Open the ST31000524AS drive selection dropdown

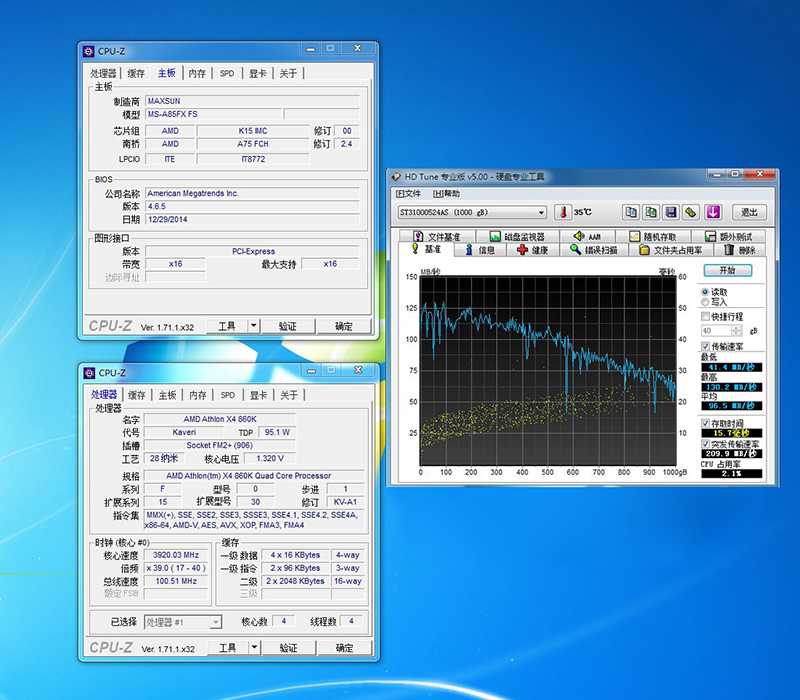472,212
